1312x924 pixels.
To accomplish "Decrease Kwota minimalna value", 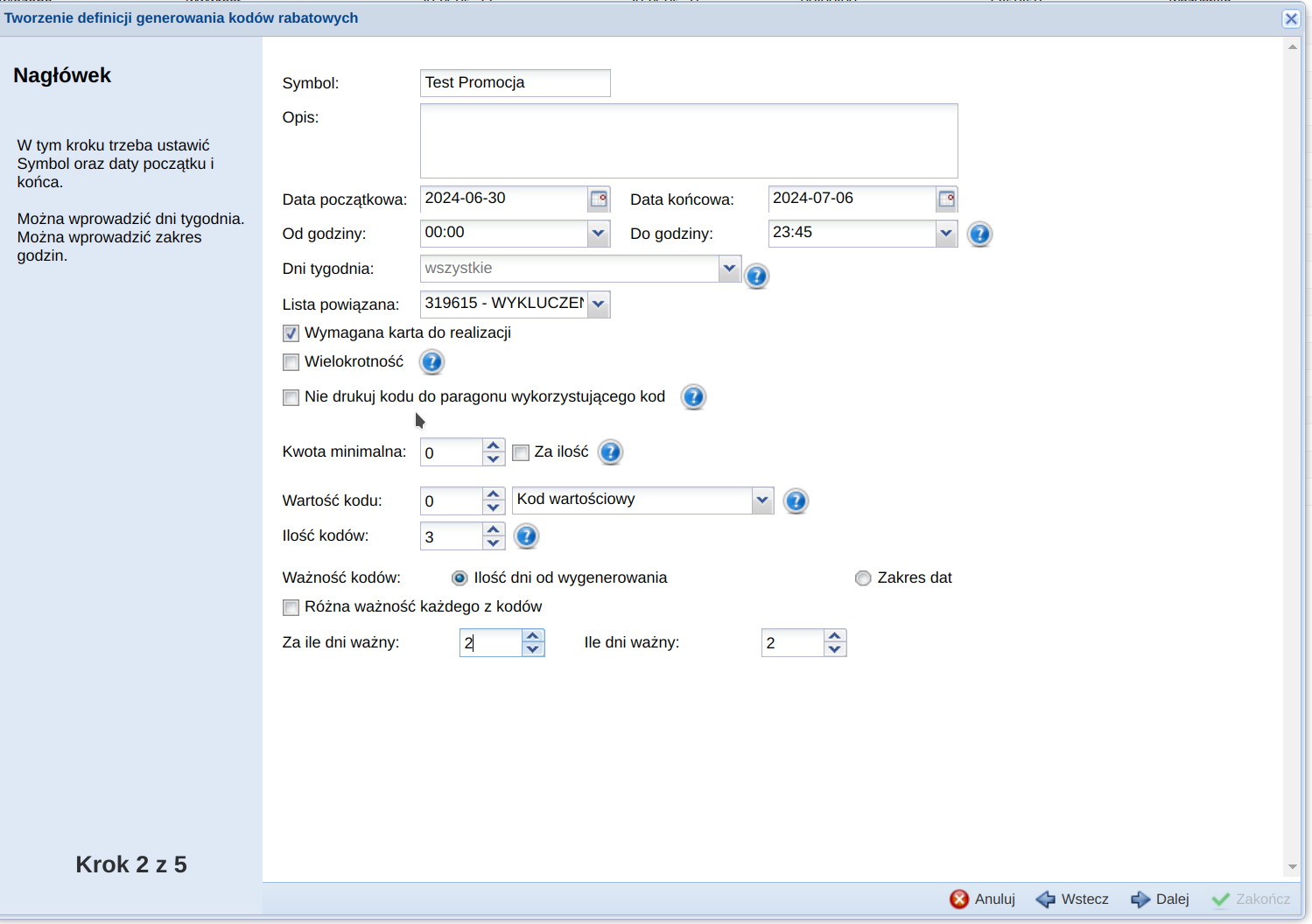I will point(494,459).
